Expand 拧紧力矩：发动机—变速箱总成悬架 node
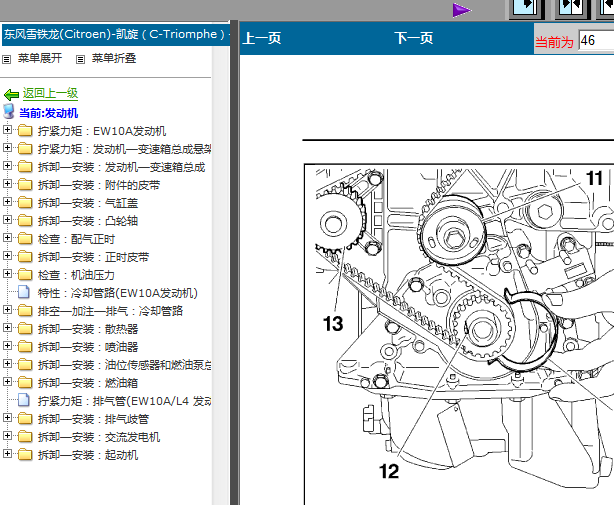Screen dimensions: 614x505 [x=7, y=147]
